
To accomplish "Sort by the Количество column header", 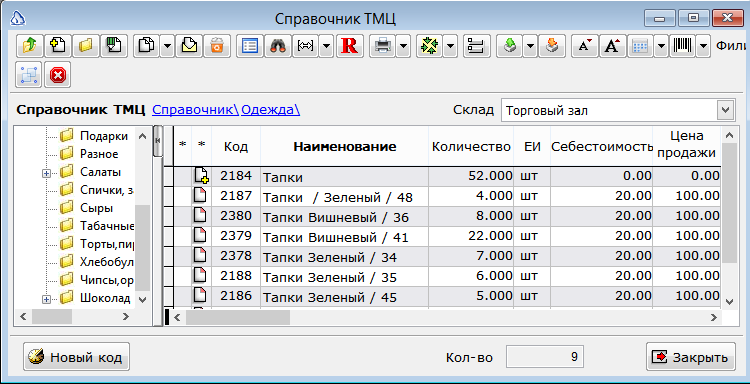I will [471, 146].
